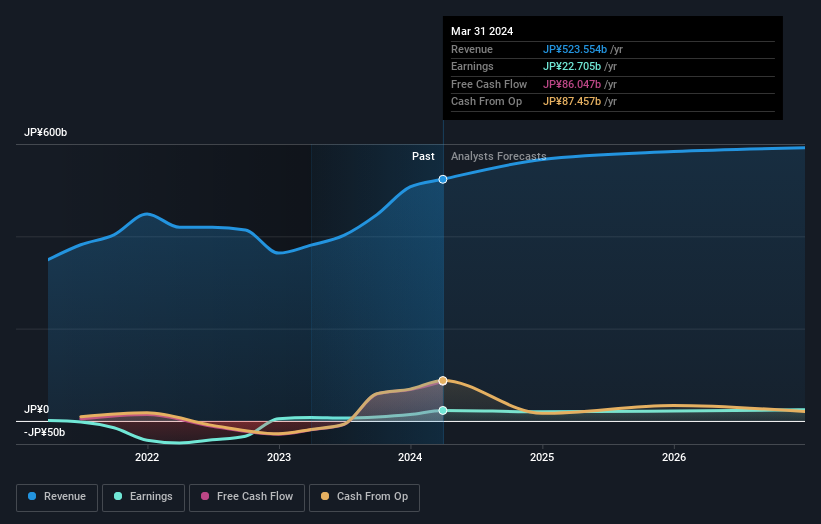
Task: Click the Free Cash Flow label in tooltip
Action: (x=489, y=84)
